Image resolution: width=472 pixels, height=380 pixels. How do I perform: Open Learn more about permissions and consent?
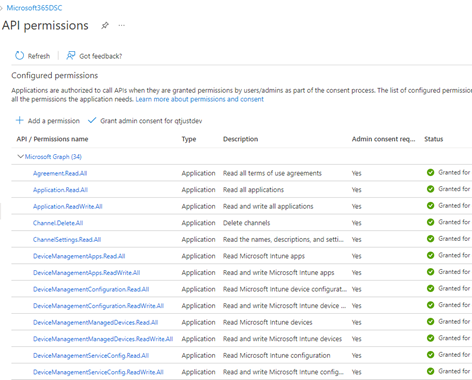click(200, 99)
